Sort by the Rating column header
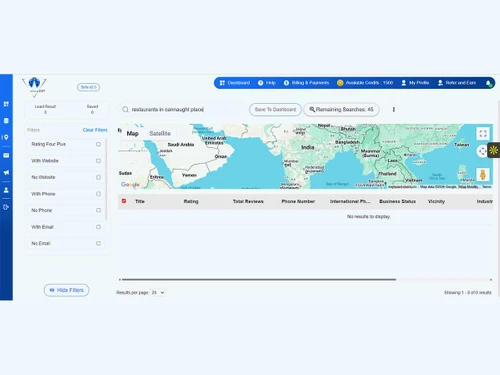Viewport: 500px width, 375px height. (191, 201)
